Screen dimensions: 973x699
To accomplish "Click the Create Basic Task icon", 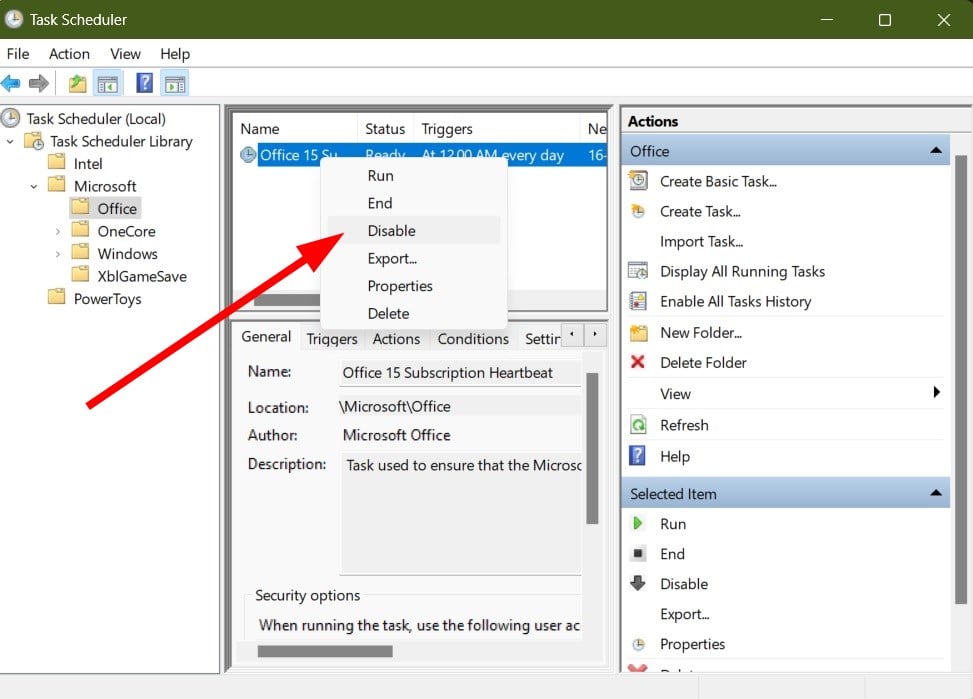I will pyautogui.click(x=638, y=181).
